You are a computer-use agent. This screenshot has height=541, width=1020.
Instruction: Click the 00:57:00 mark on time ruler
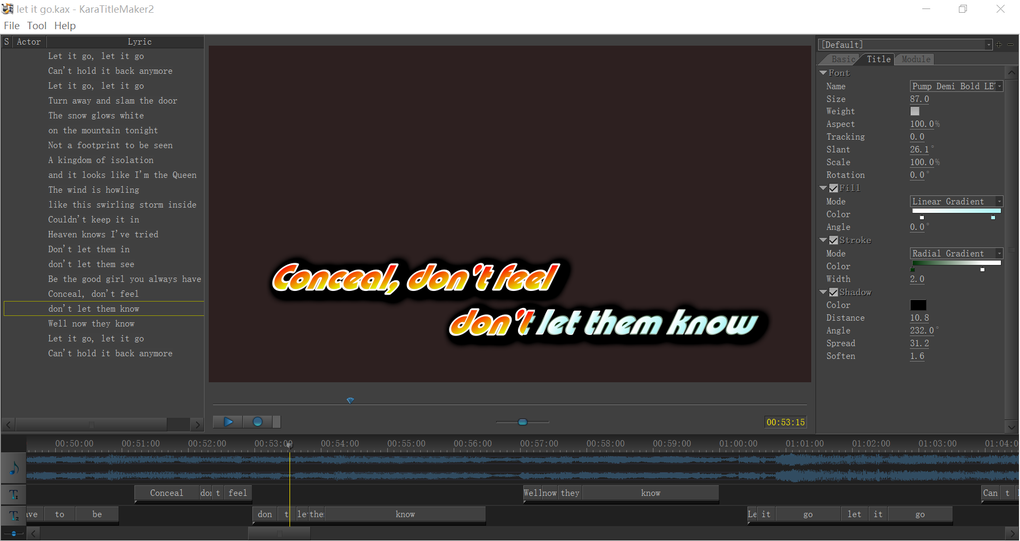pos(539,443)
